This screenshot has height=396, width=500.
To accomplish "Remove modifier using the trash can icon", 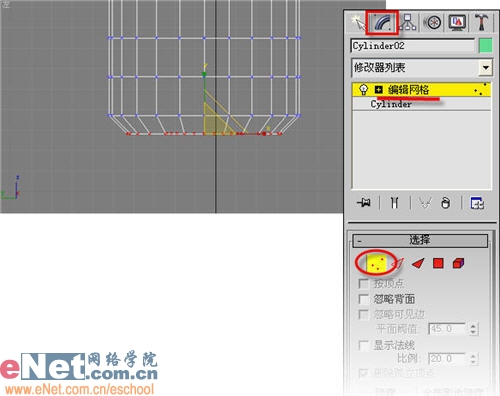I will pyautogui.click(x=445, y=202).
